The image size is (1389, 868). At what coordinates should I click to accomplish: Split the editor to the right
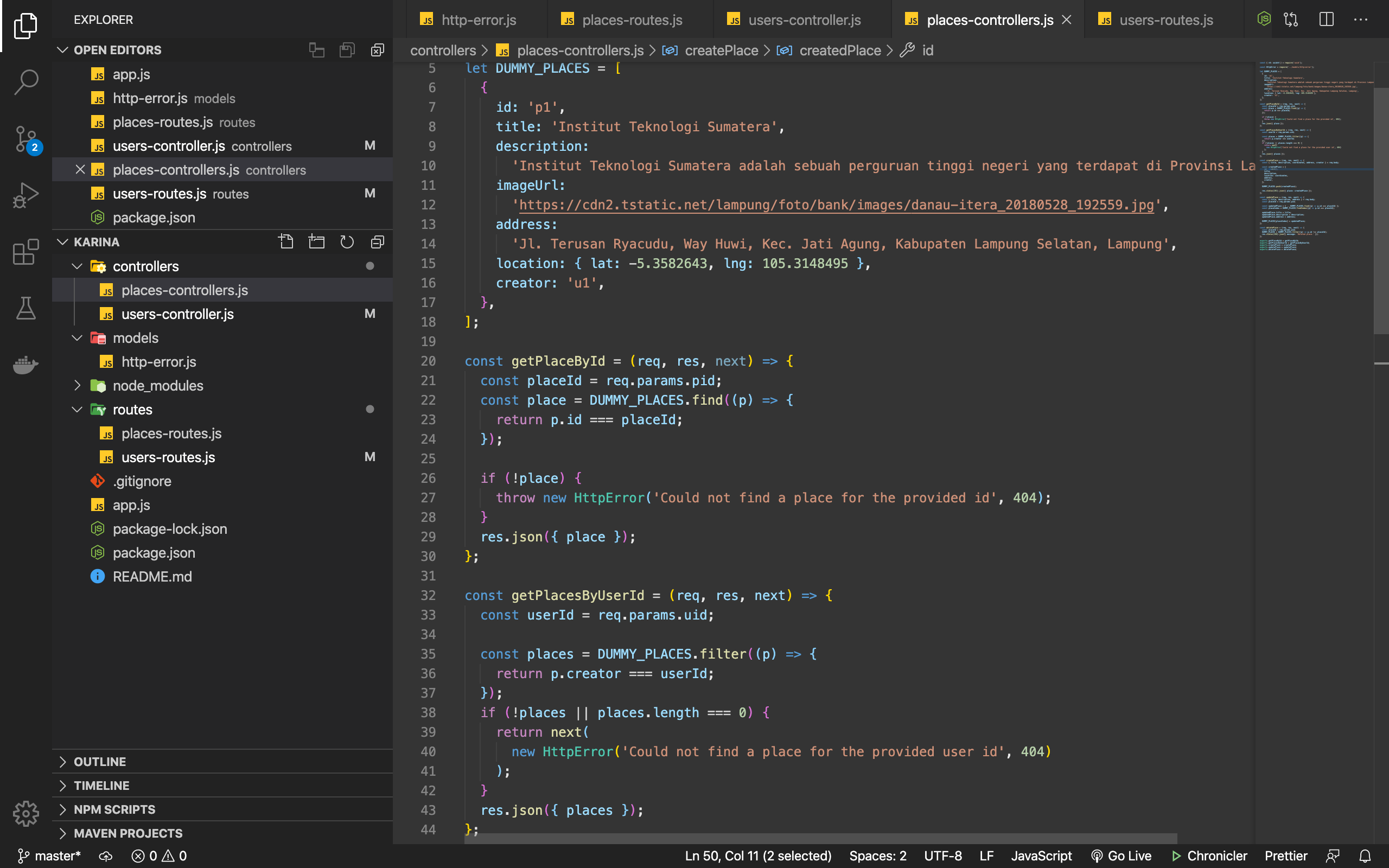pos(1327,20)
